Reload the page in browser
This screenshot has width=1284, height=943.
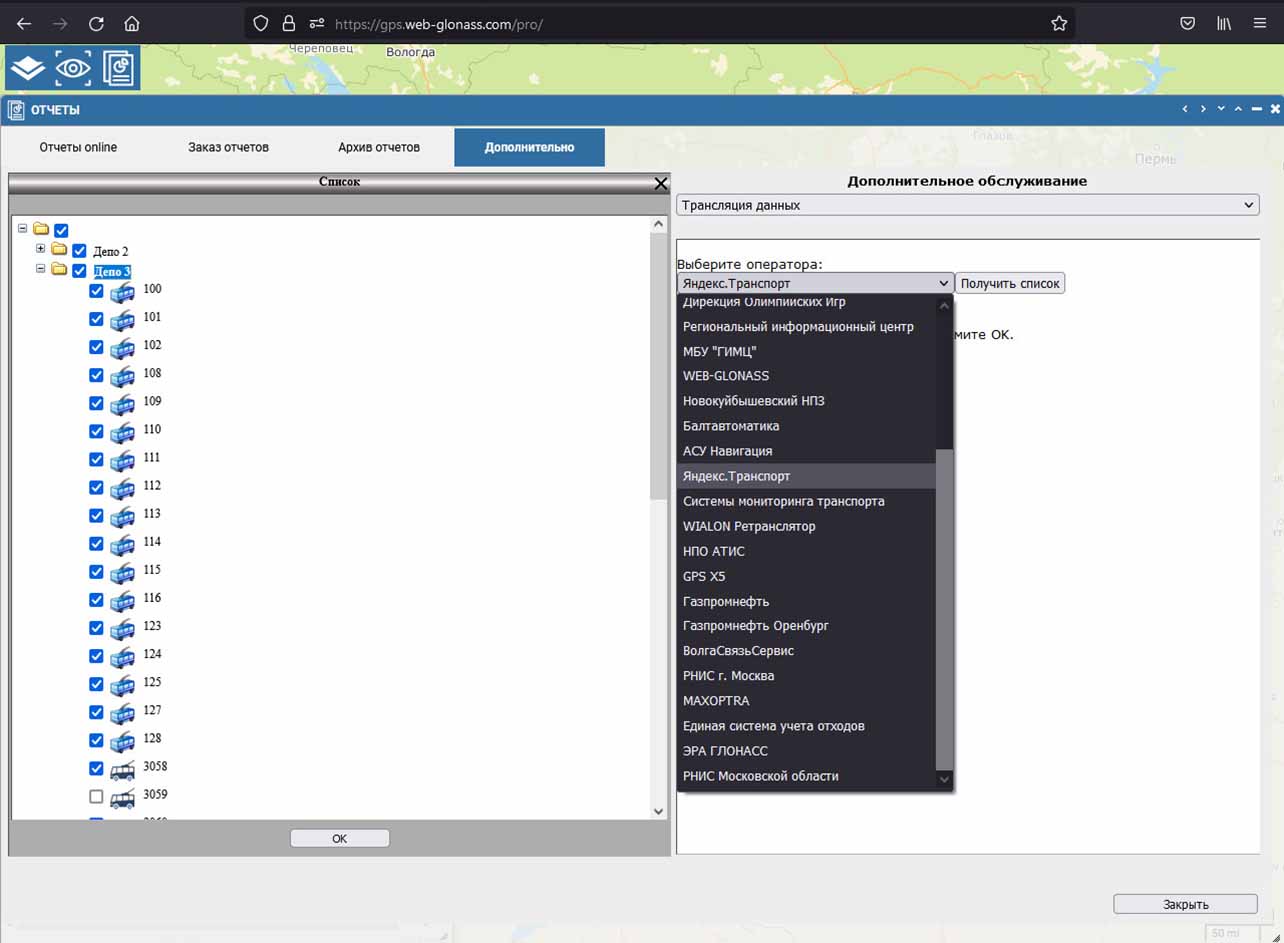coord(96,23)
